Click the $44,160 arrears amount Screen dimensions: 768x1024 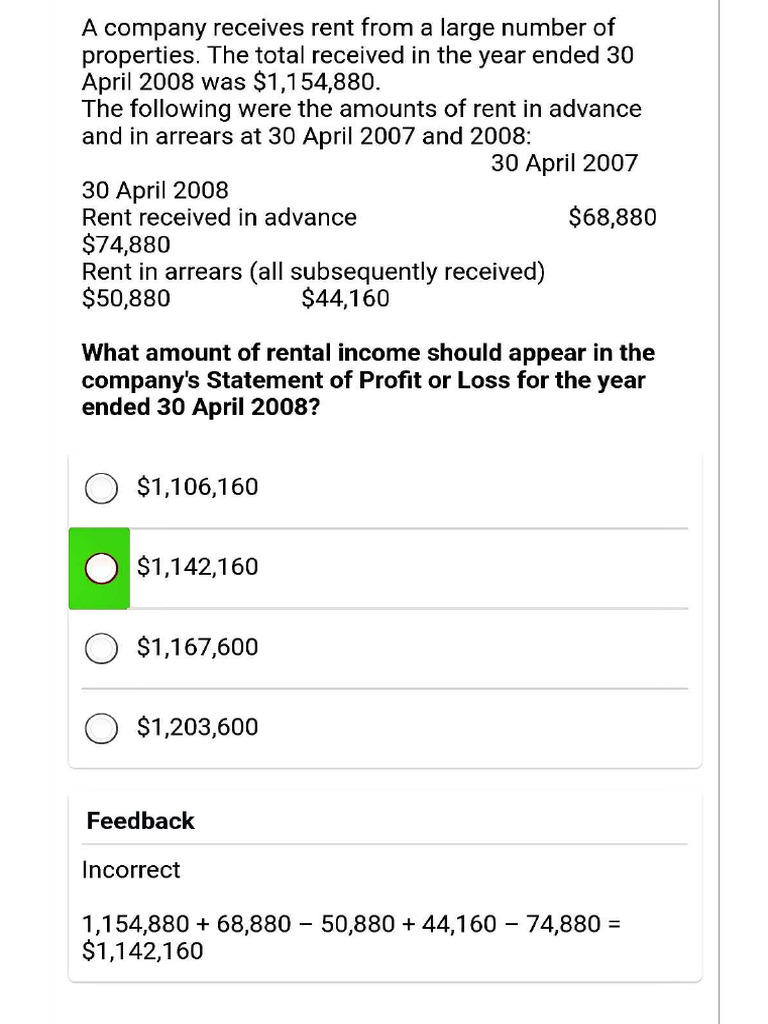[345, 299]
